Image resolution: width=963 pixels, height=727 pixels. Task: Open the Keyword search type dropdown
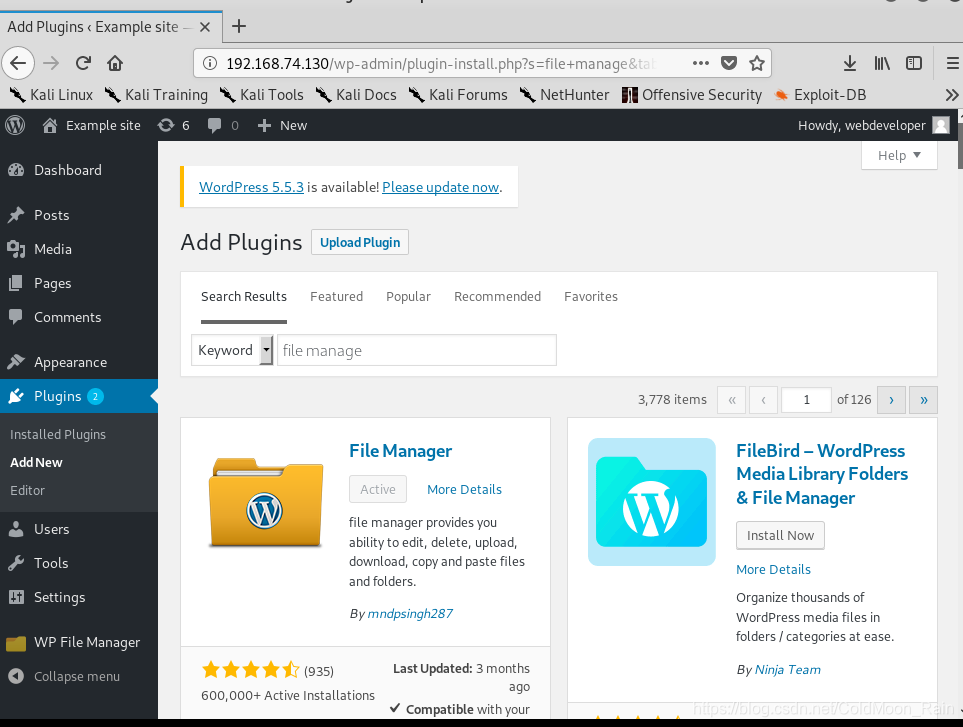(232, 350)
